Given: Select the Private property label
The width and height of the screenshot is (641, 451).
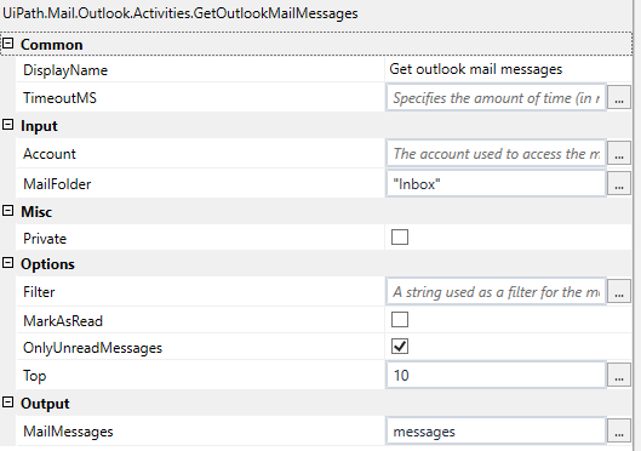Looking at the screenshot, I should pos(45,239).
